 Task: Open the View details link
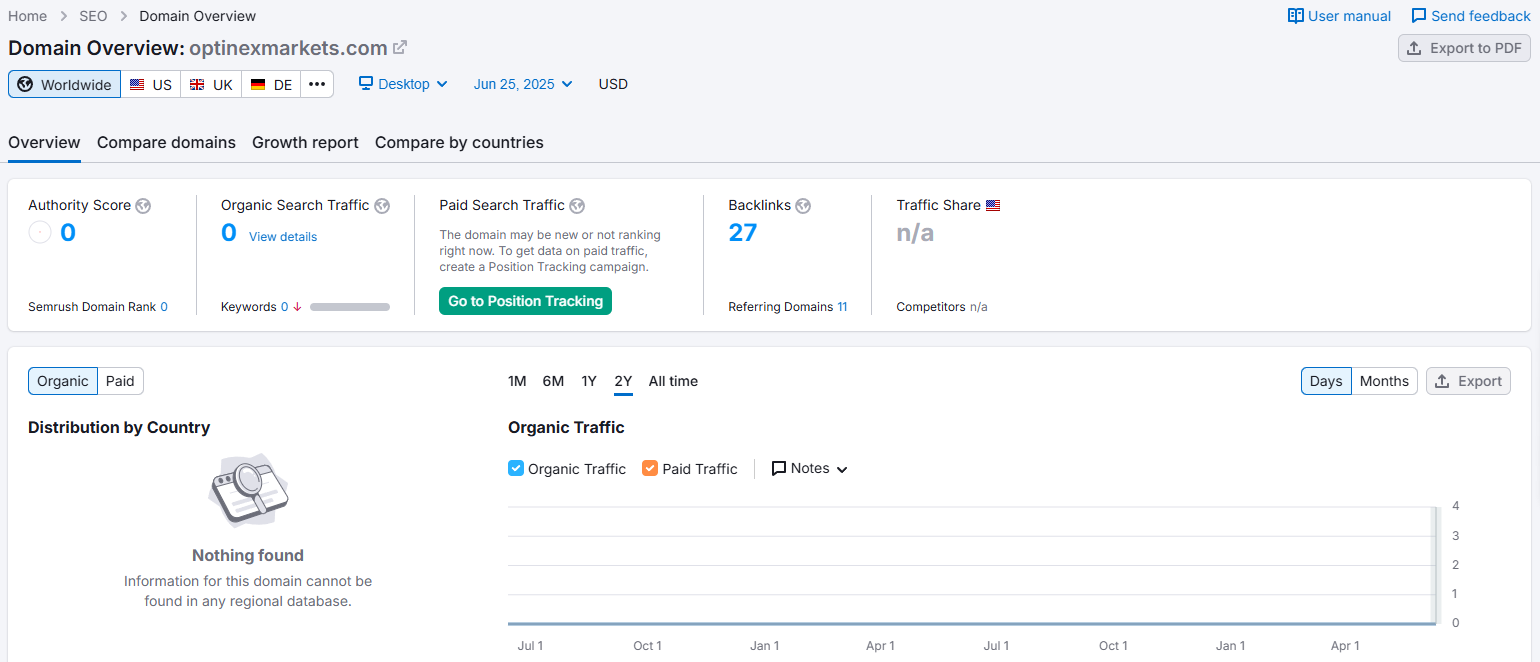tap(283, 237)
